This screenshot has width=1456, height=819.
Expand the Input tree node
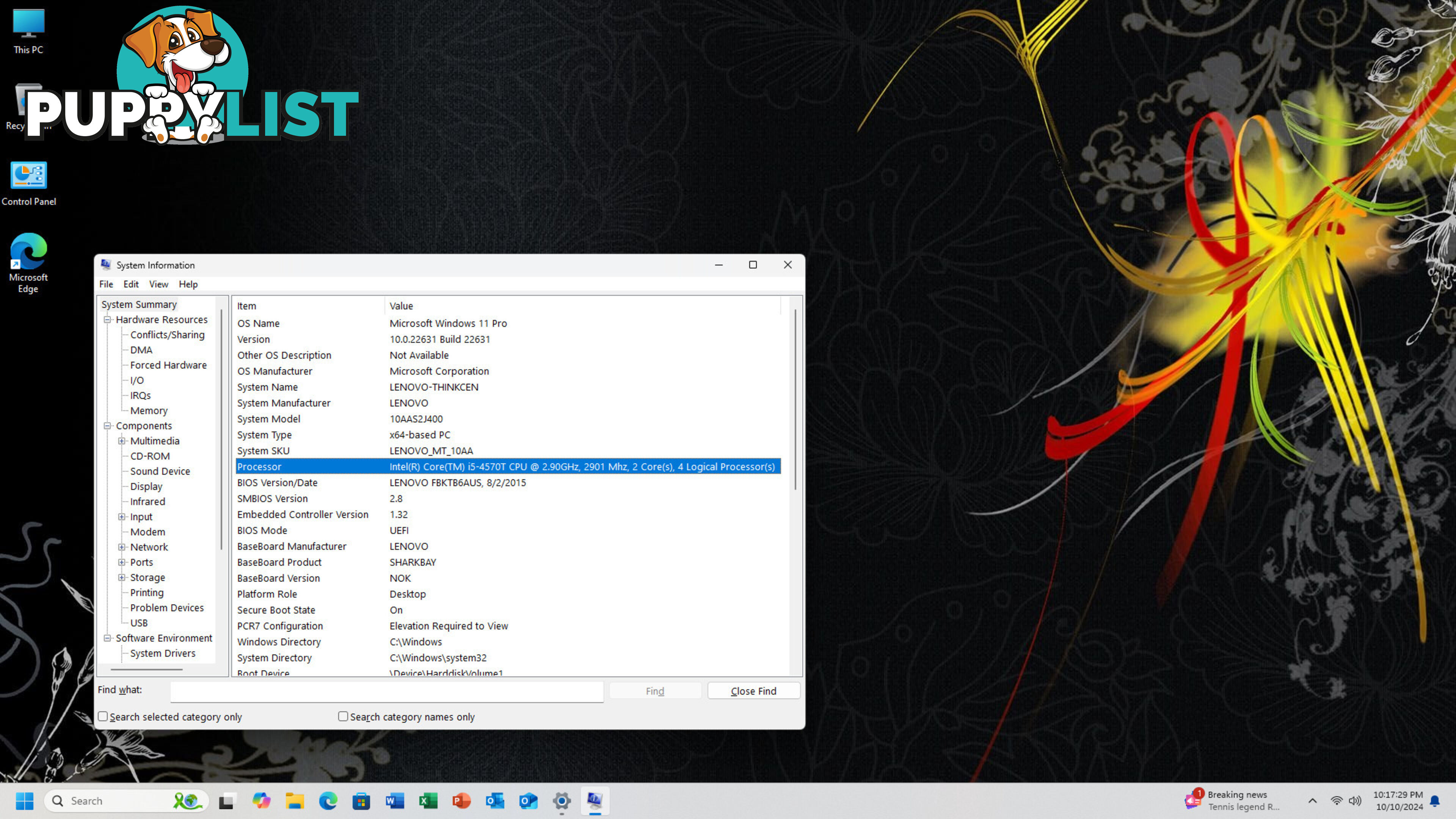(x=121, y=516)
